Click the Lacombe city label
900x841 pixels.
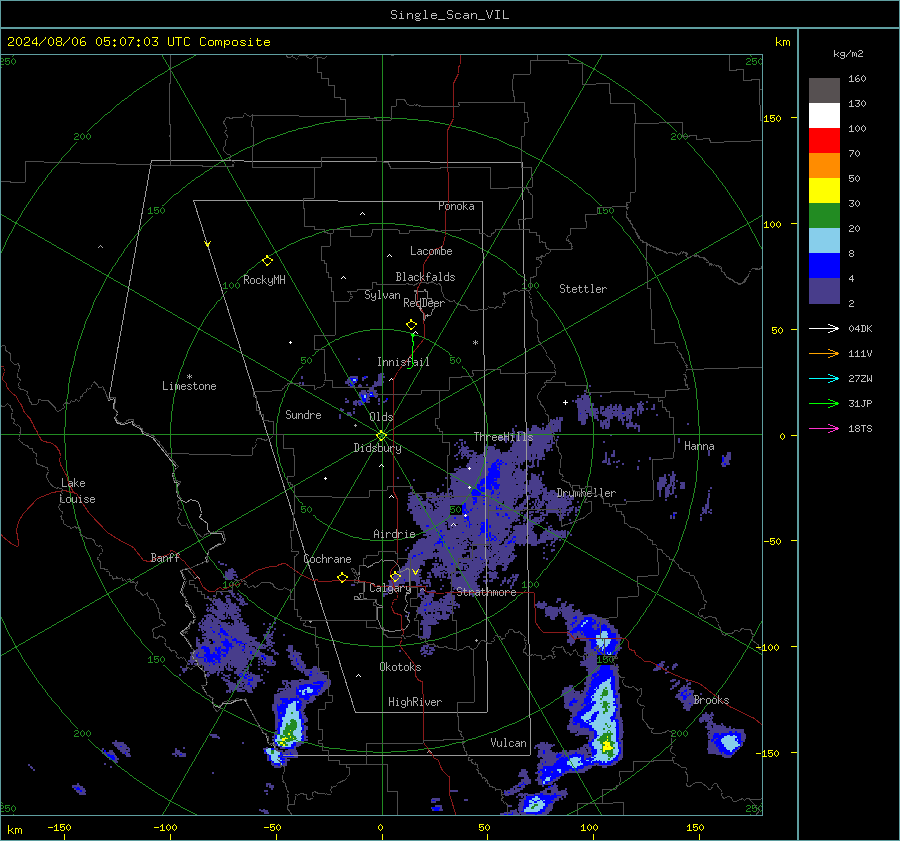[431, 251]
